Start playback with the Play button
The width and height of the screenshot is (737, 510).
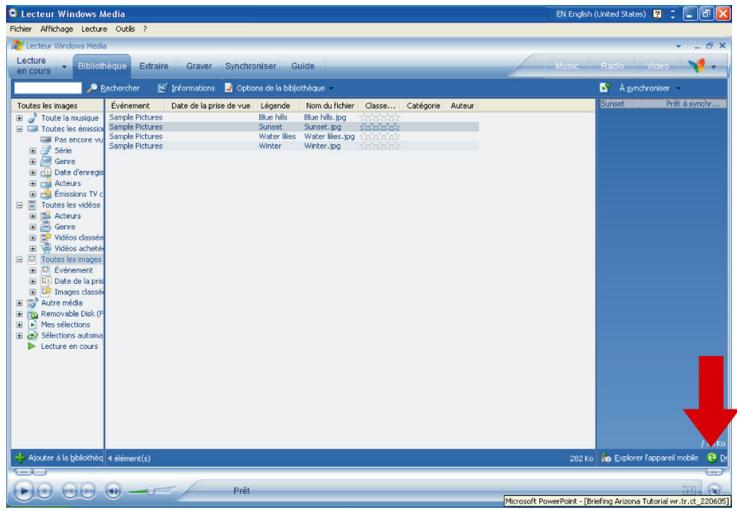(x=24, y=491)
